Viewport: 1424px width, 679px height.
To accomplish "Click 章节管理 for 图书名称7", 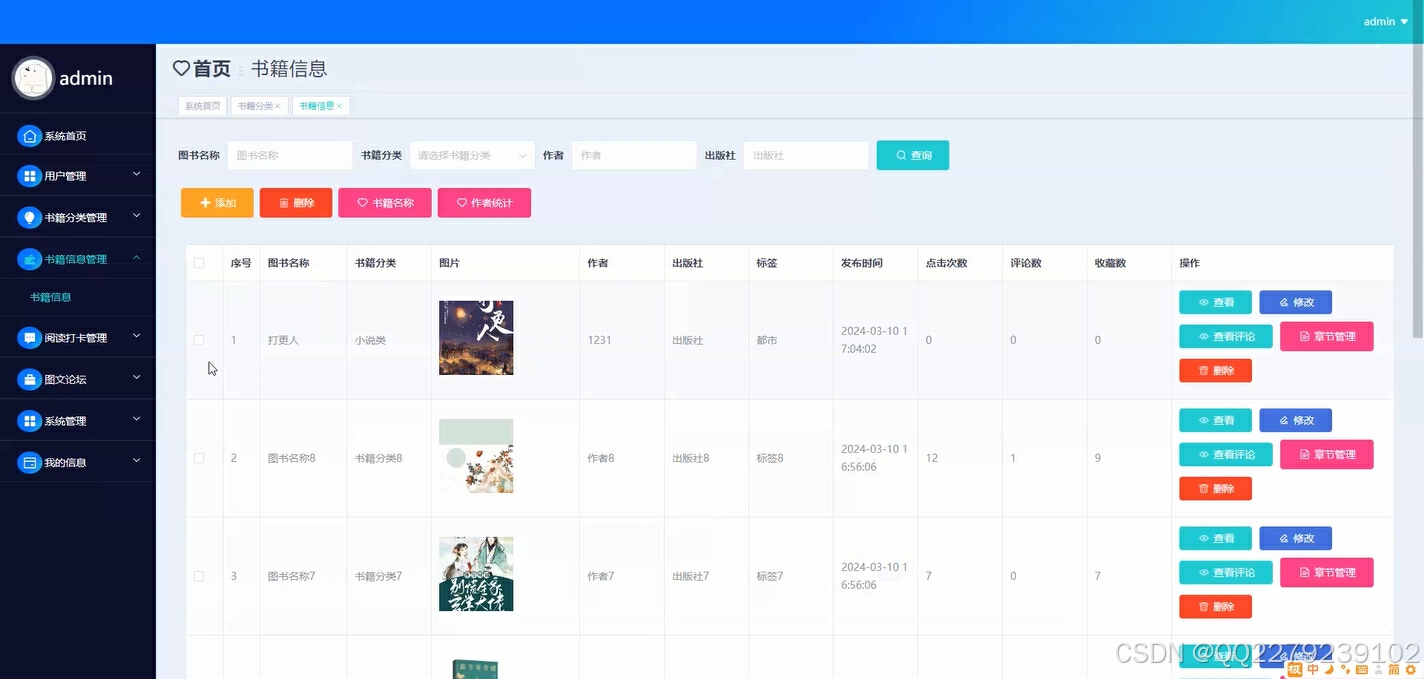I will (1327, 572).
